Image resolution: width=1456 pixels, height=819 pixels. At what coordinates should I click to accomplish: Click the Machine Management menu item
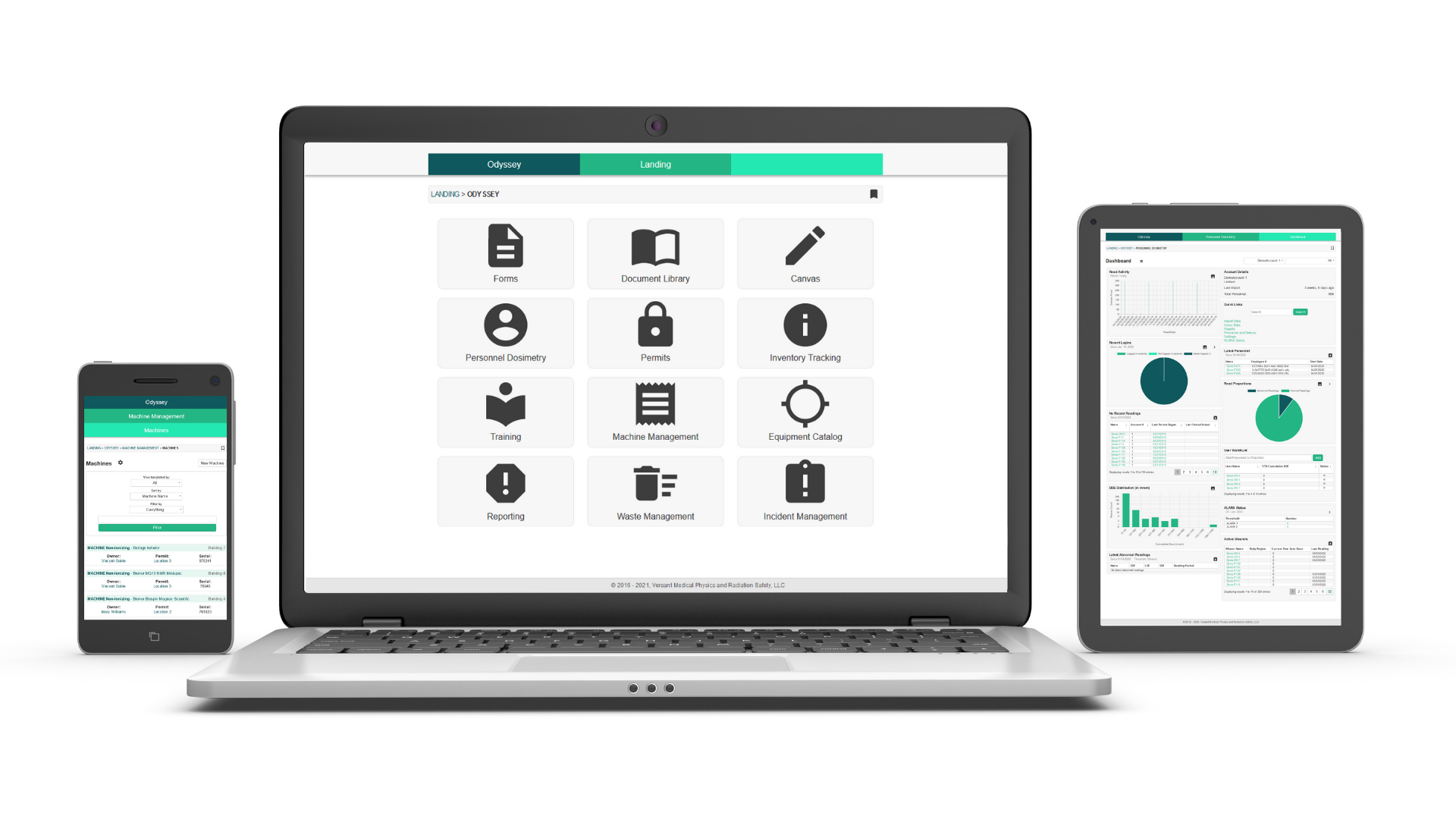pyautogui.click(x=655, y=410)
